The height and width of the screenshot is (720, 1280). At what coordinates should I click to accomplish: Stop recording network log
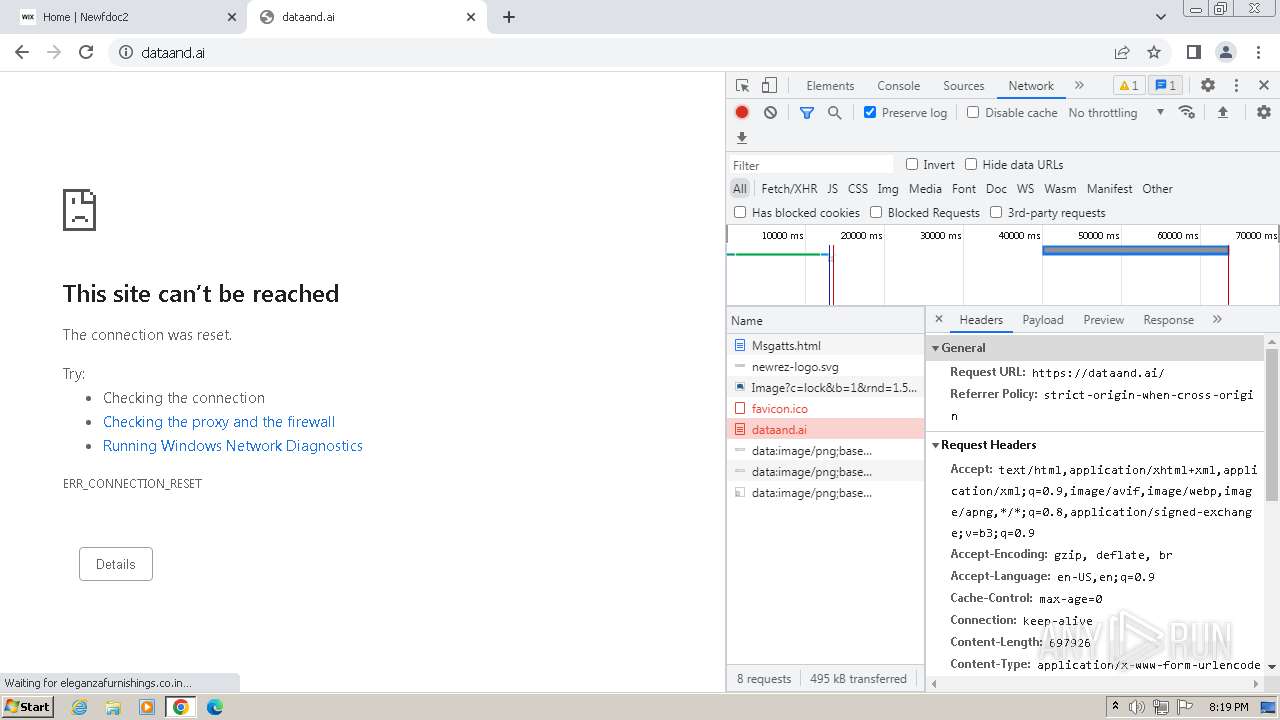742,113
